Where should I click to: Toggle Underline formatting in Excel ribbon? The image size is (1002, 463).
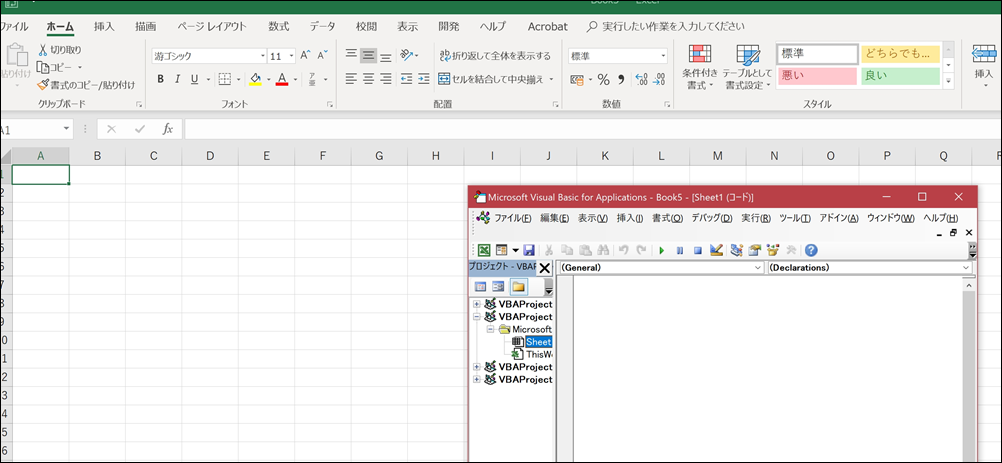pyautogui.click(x=194, y=79)
